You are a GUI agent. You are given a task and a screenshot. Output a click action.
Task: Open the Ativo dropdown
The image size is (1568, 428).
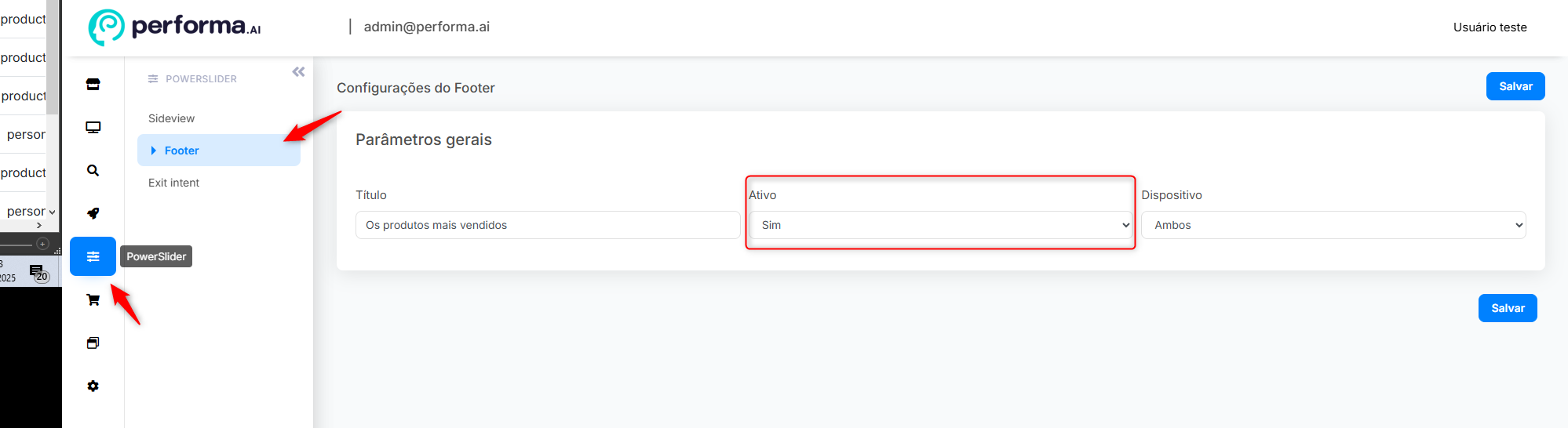(940, 225)
